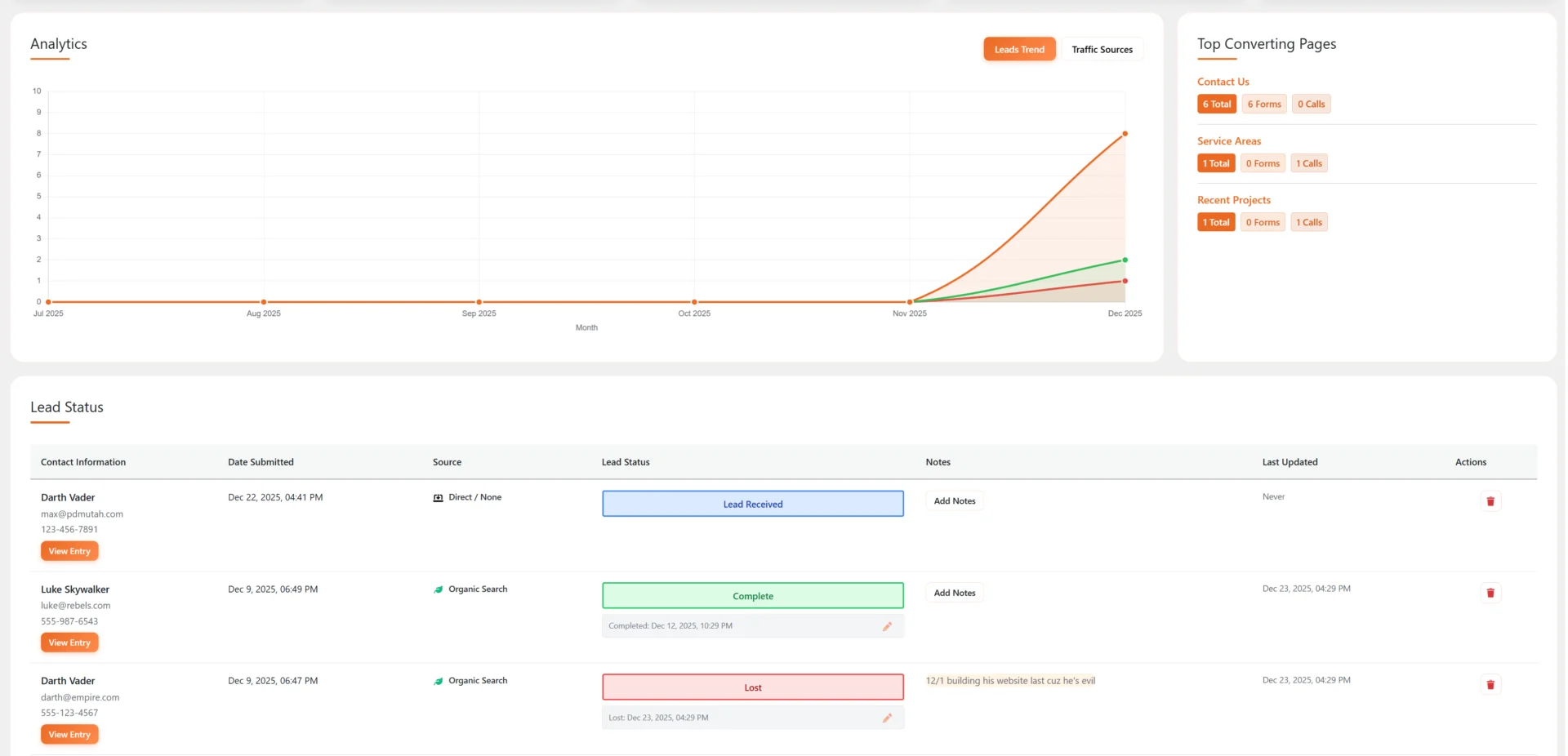Edit the Lost date on Darth Vader's lead

[x=888, y=718]
